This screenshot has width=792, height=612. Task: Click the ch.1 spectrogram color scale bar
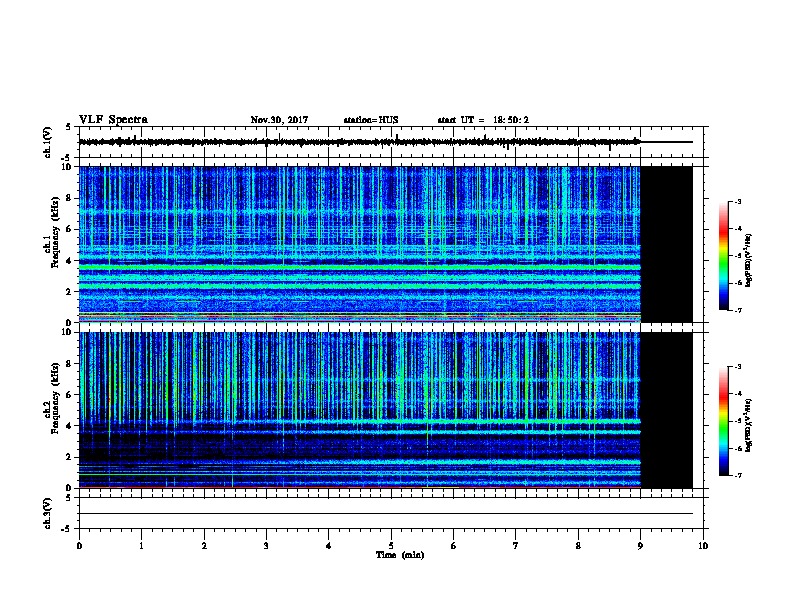point(723,256)
